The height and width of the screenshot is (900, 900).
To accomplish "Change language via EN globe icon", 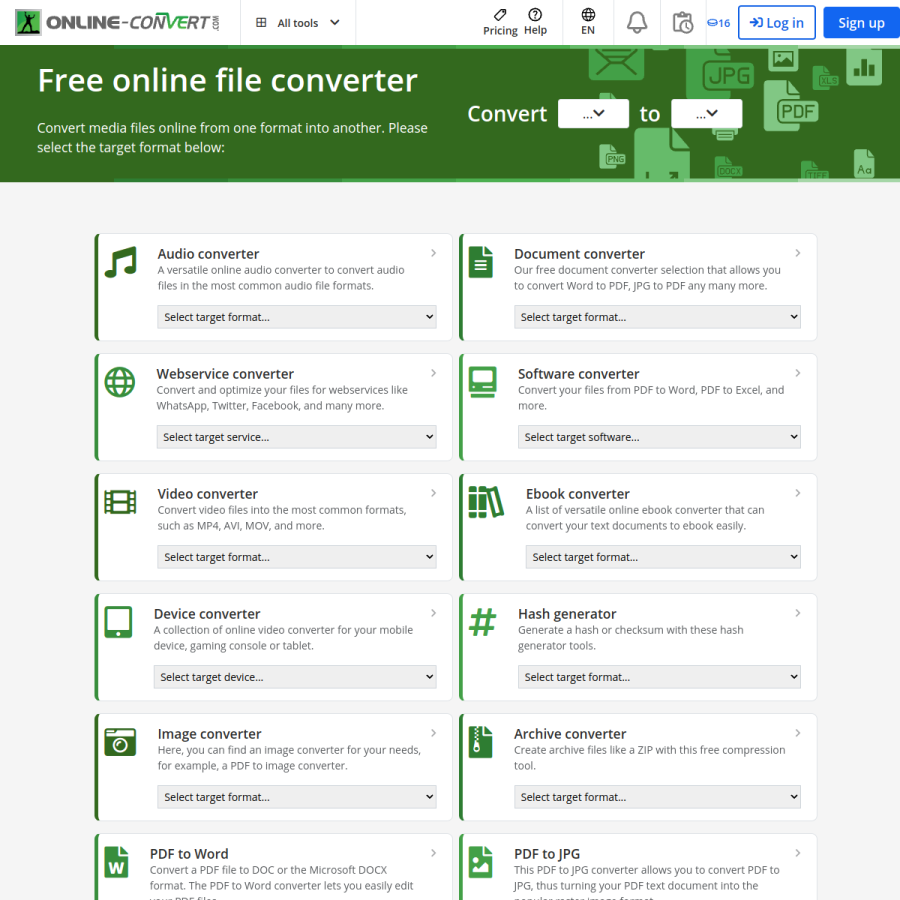I will (x=588, y=22).
